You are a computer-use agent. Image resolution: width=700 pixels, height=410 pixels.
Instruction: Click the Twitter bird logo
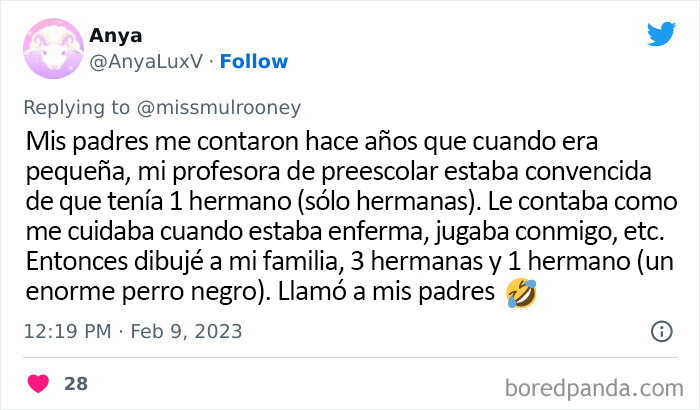(x=661, y=34)
